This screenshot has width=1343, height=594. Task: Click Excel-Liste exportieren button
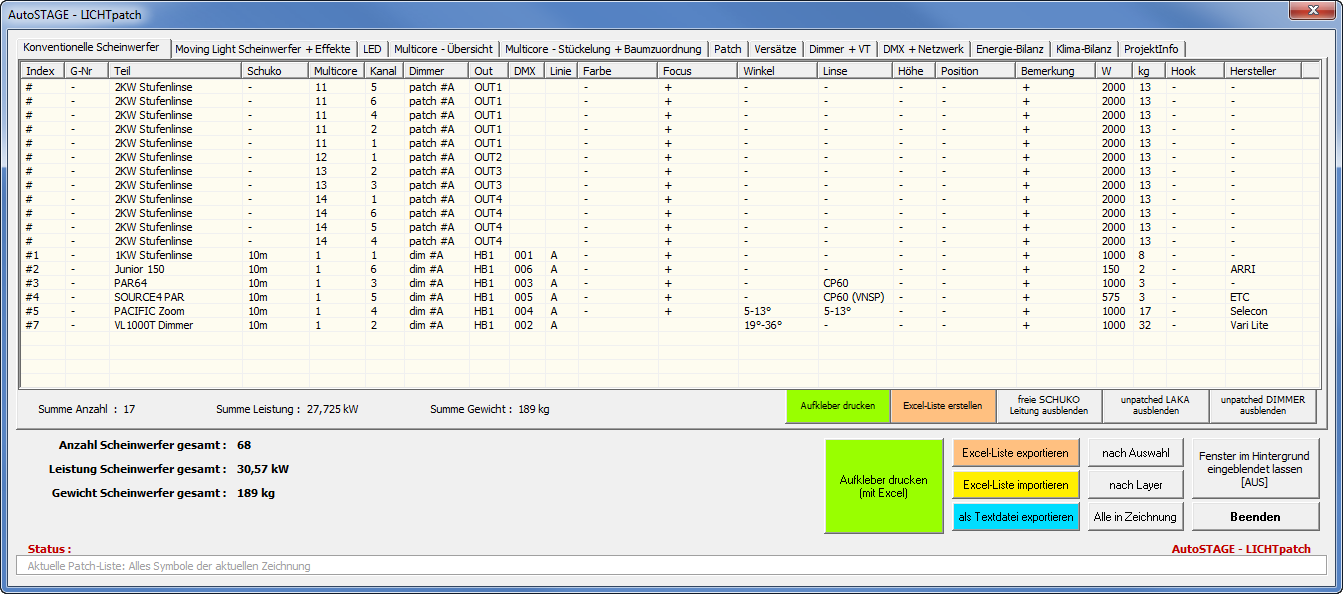[1015, 453]
